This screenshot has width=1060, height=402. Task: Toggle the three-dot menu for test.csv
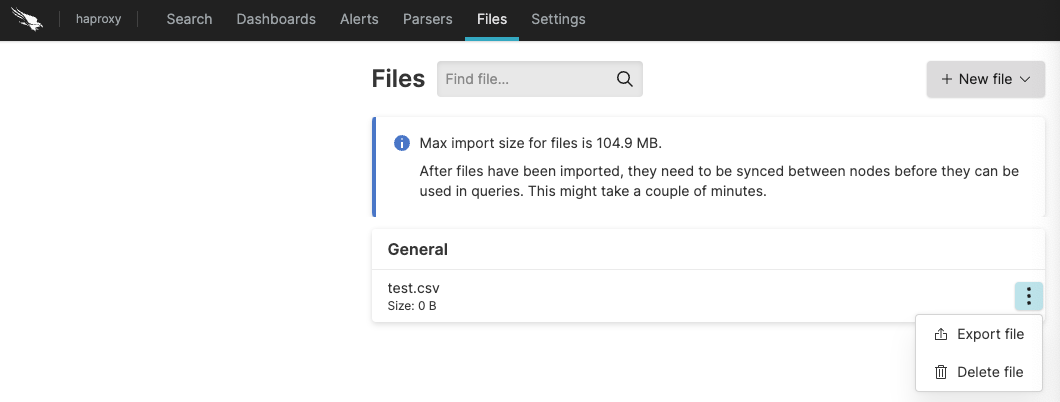[x=1029, y=296]
